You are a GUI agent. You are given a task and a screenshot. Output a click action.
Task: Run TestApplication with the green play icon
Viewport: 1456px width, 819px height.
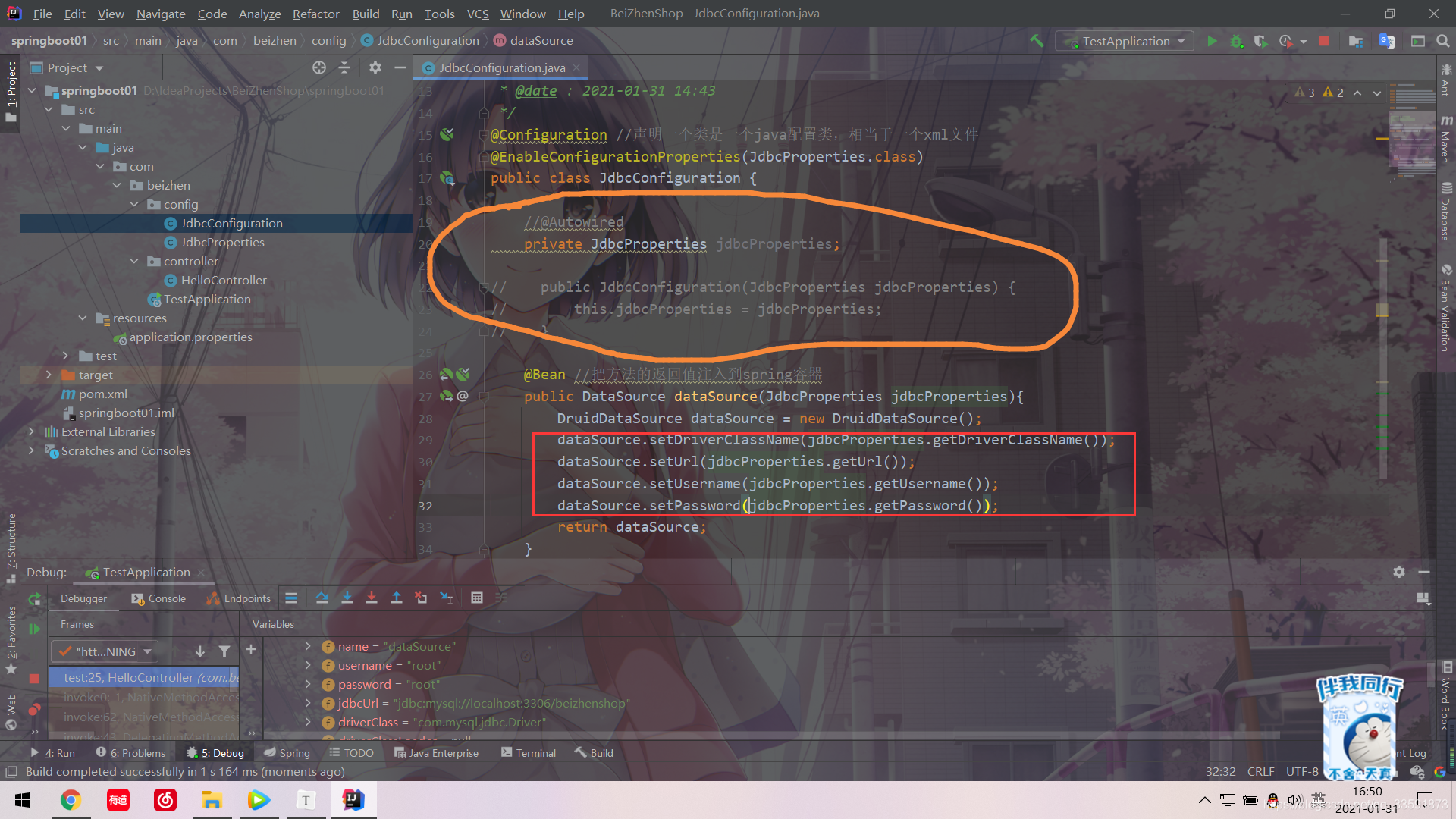coord(1212,41)
